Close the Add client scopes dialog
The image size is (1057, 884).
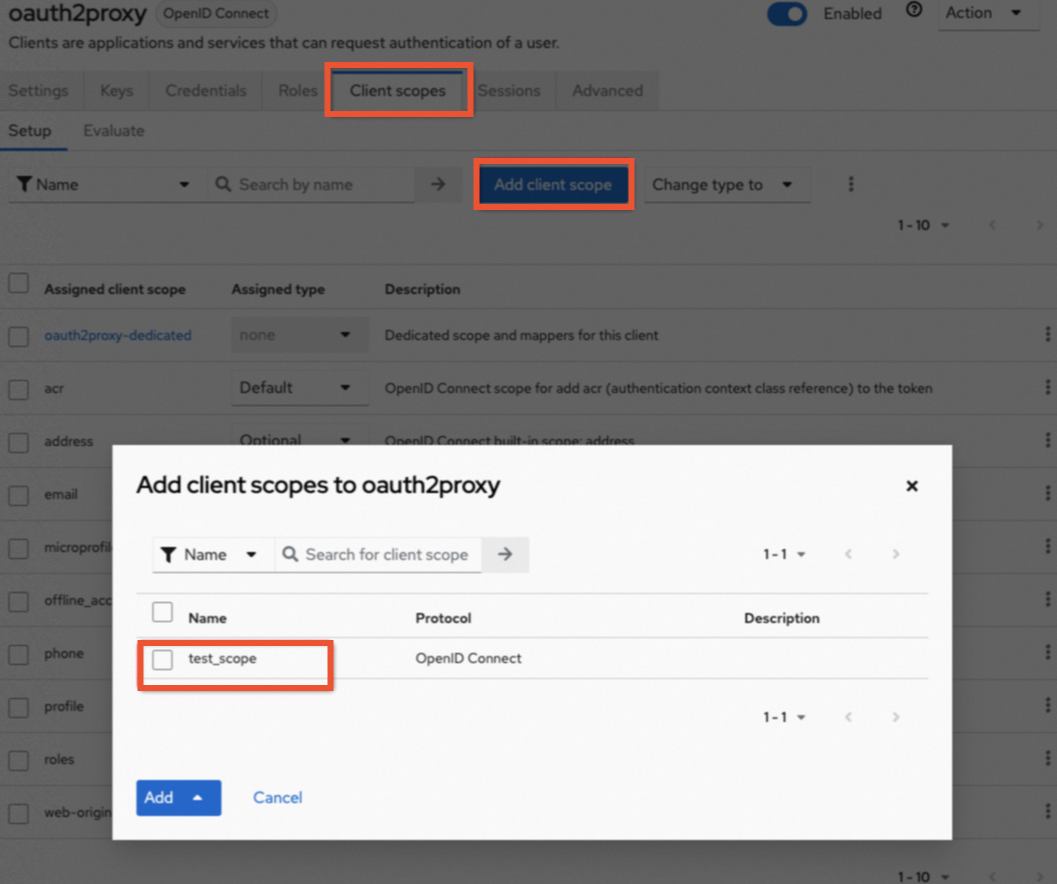(x=911, y=485)
